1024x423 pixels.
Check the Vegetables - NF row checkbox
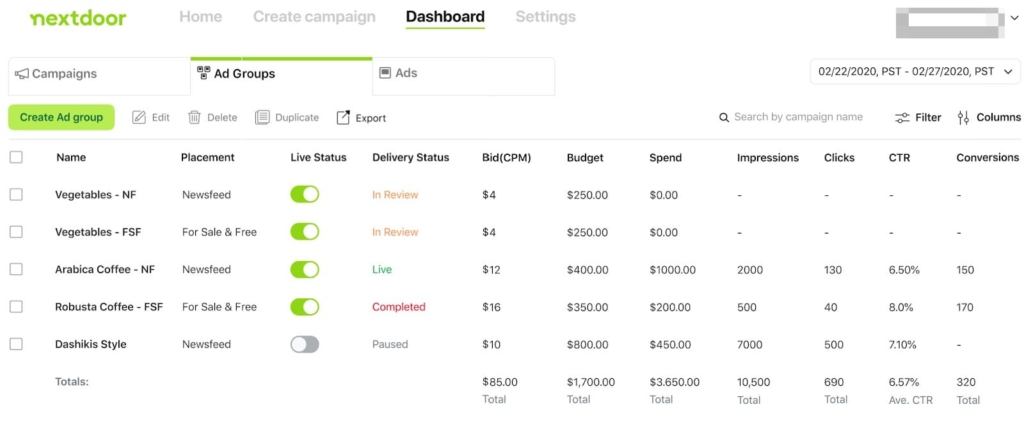point(16,195)
